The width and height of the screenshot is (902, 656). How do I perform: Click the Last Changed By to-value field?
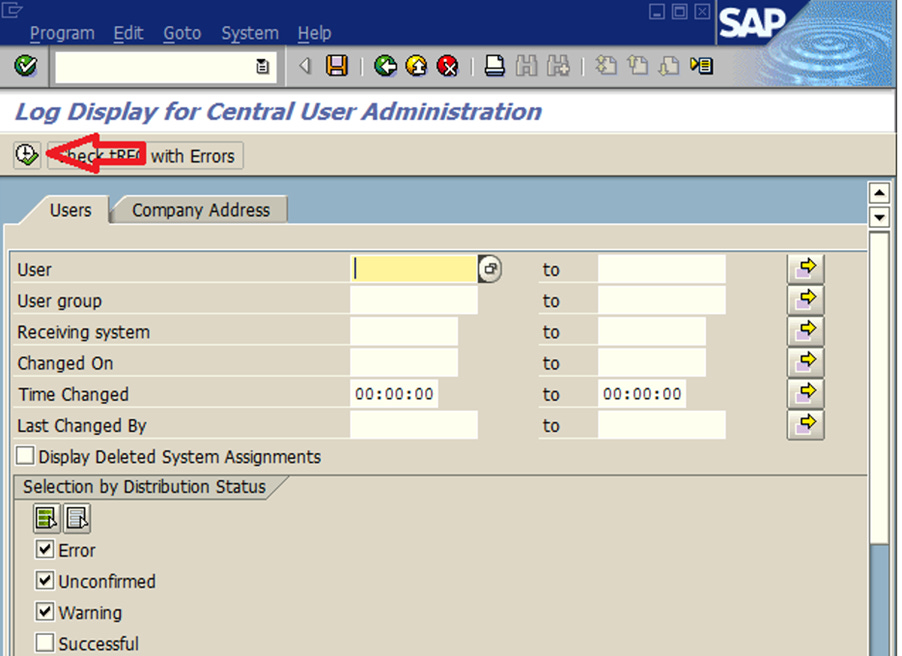[662, 425]
